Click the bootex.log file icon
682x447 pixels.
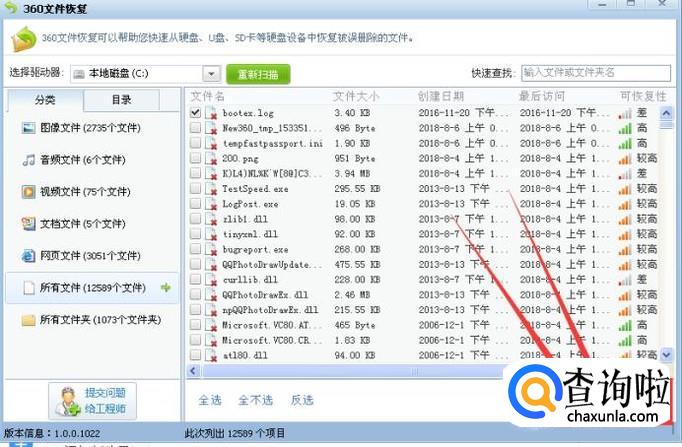pos(211,113)
